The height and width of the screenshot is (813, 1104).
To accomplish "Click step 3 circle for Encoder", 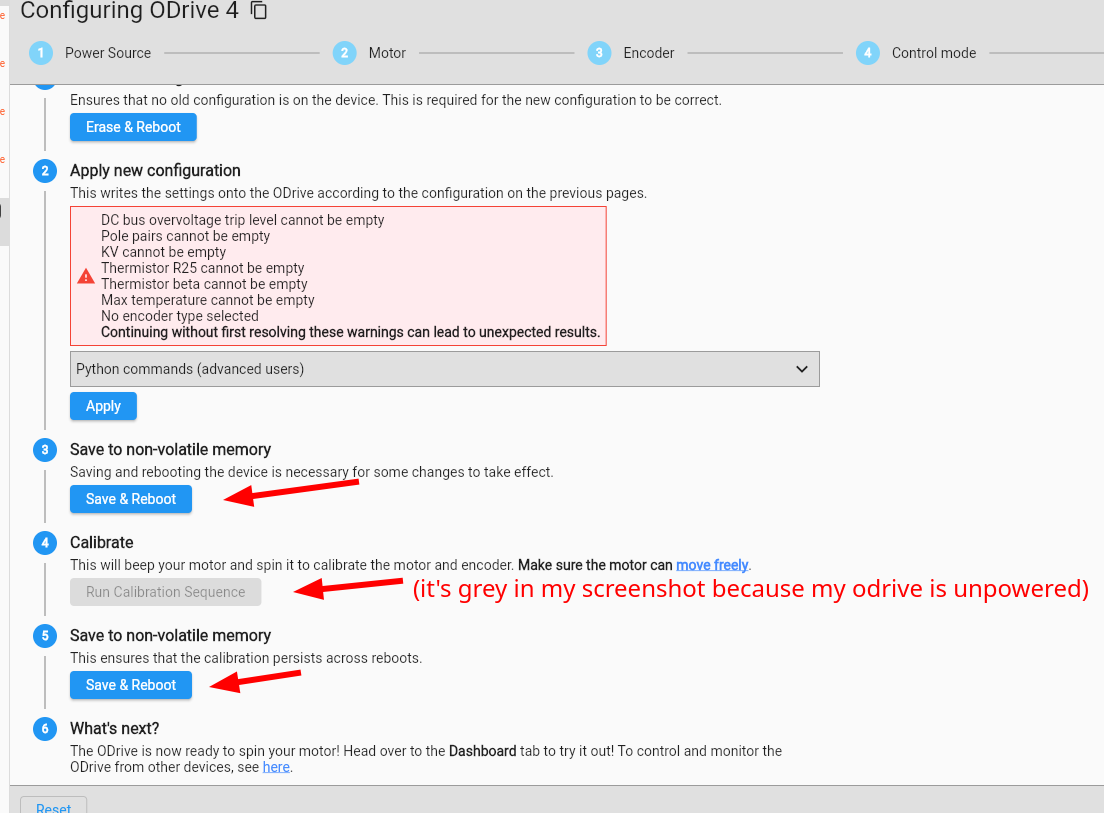I will (599, 53).
